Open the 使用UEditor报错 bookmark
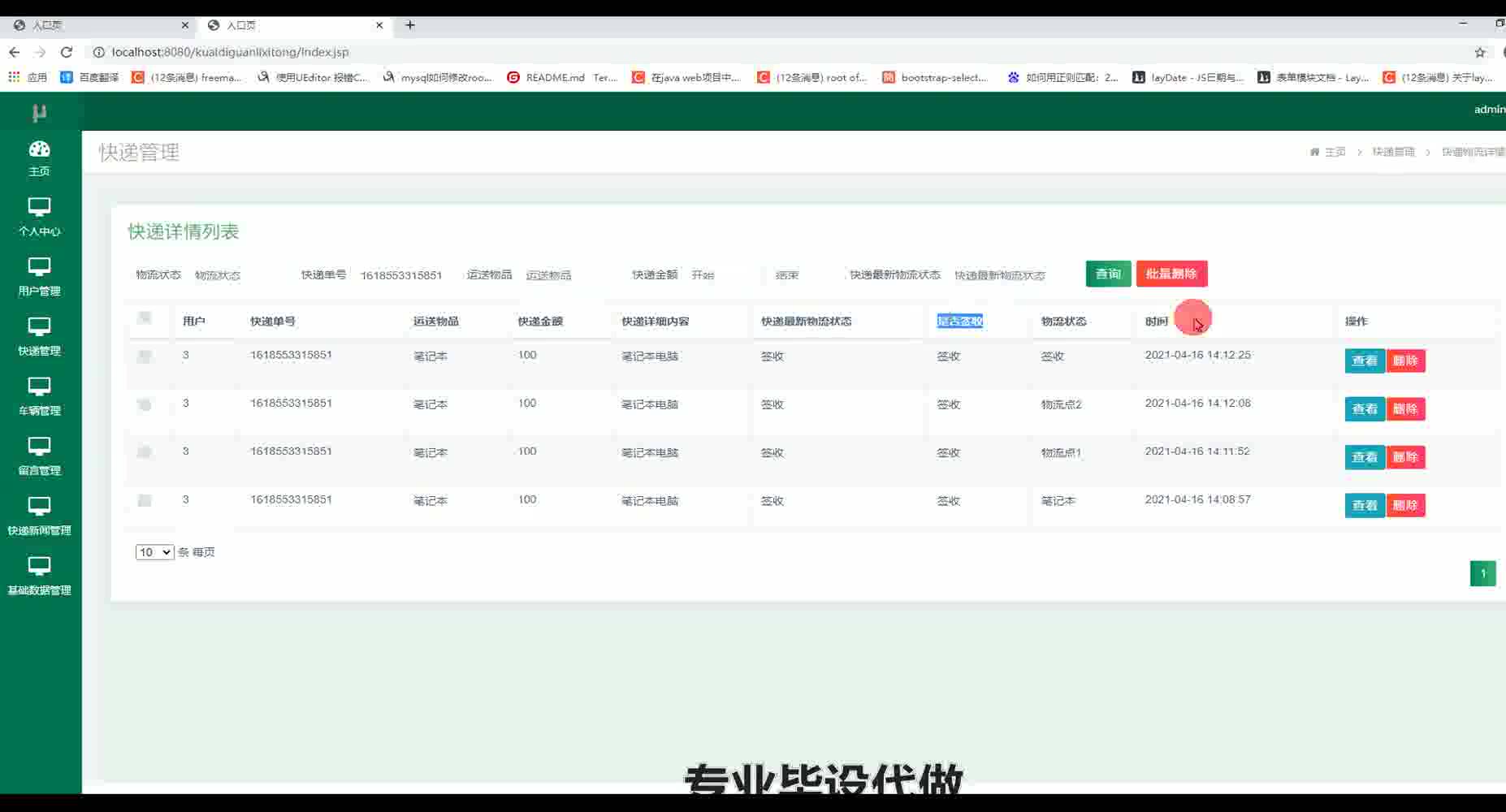Screen dimensions: 1506x812 (x=313, y=77)
